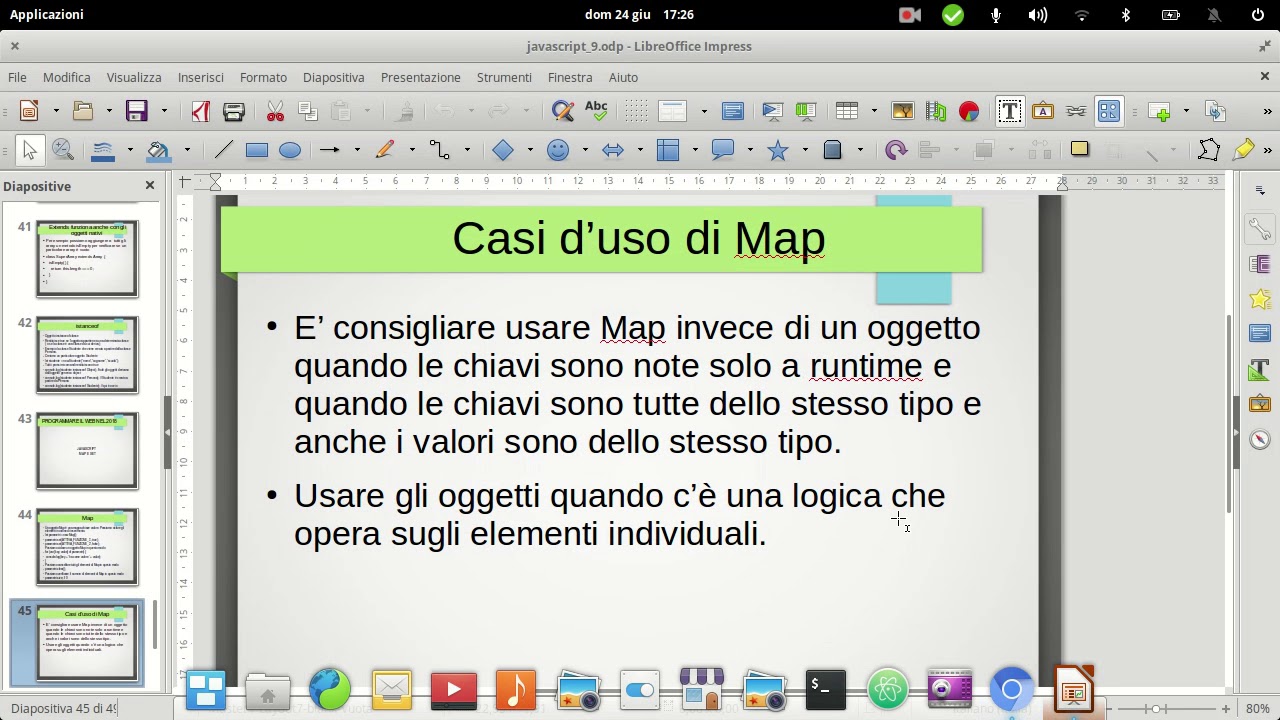
Task: Open New document dropdown arrow
Action: tap(56, 111)
